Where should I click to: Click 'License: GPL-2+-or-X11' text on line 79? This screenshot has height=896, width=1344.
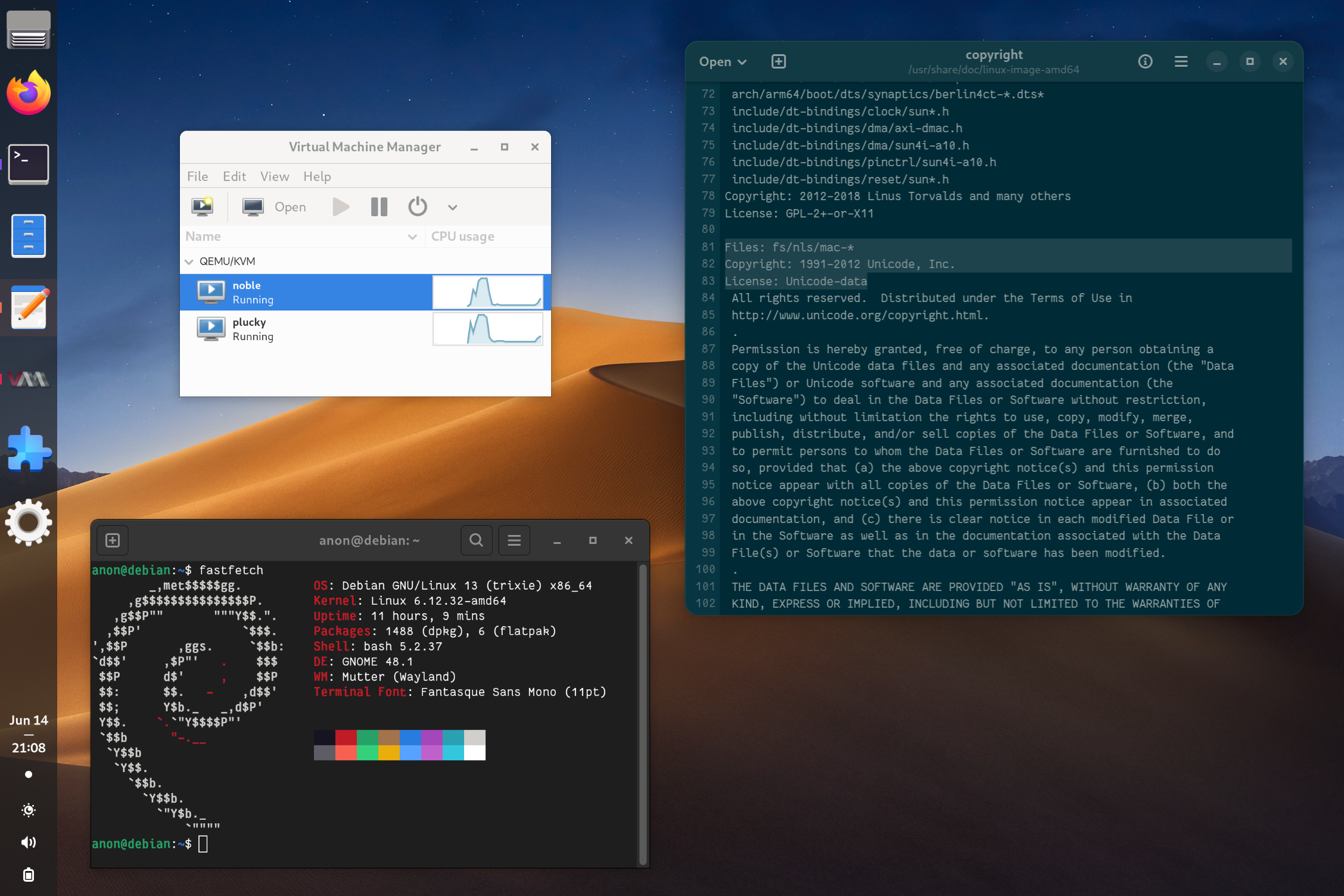tap(799, 213)
